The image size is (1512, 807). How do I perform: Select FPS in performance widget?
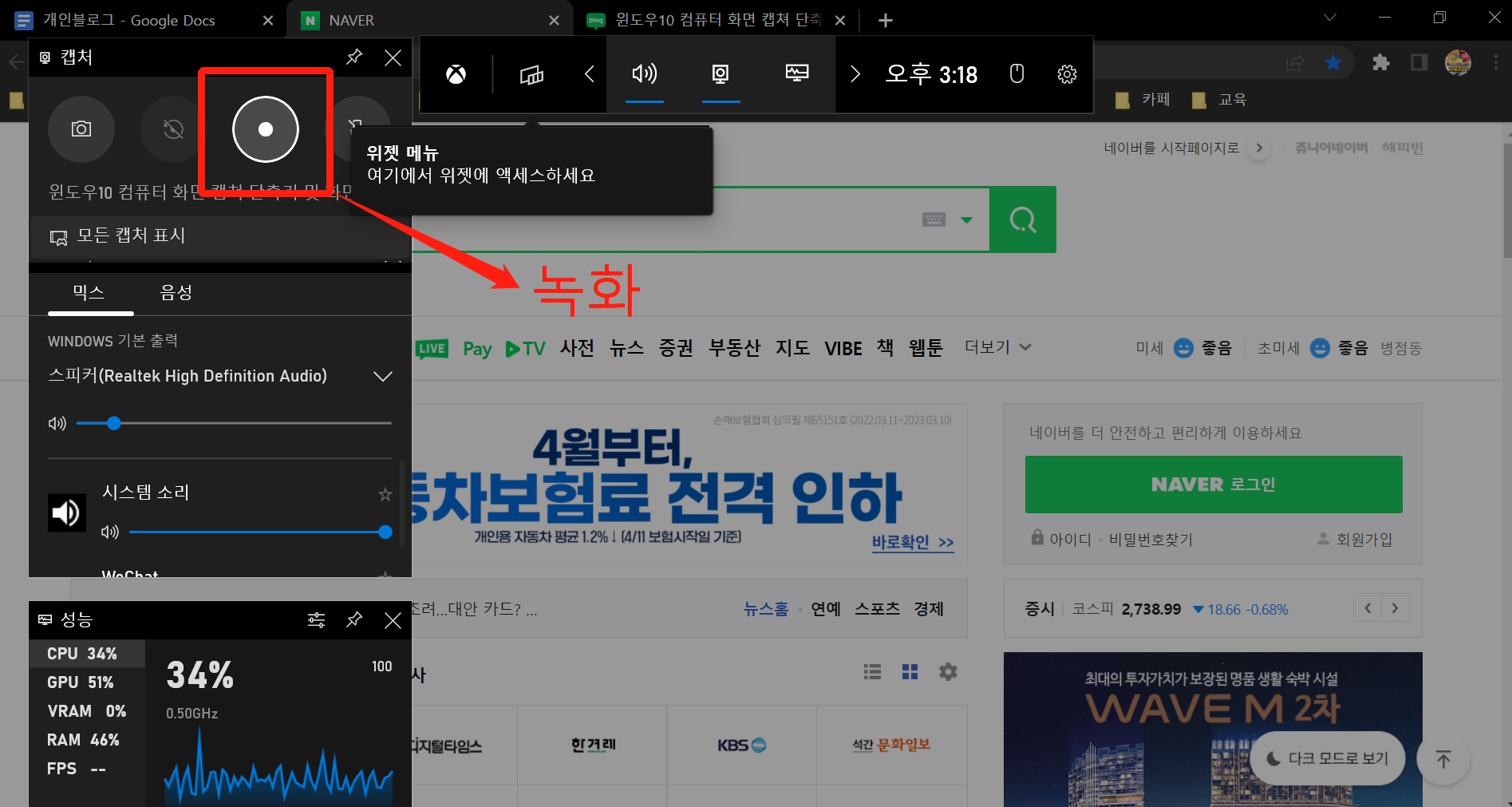coord(87,769)
